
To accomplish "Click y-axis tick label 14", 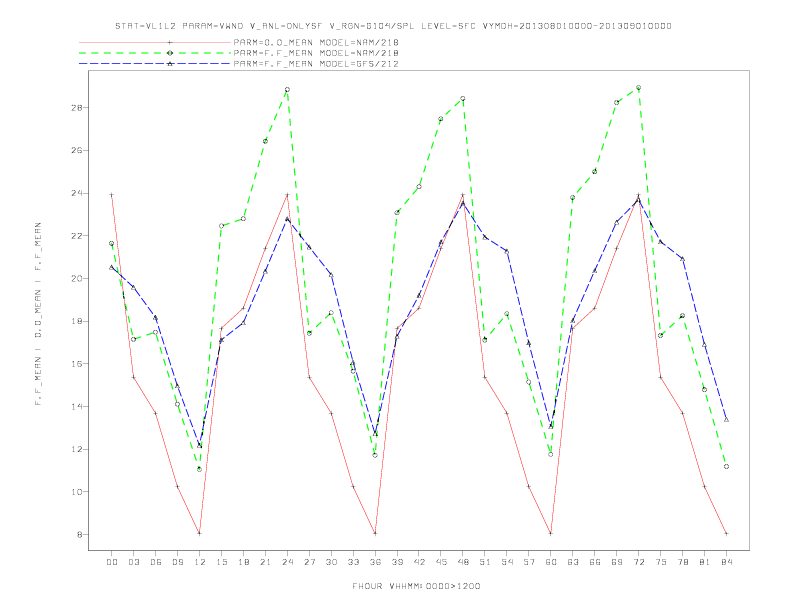I will coord(77,406).
